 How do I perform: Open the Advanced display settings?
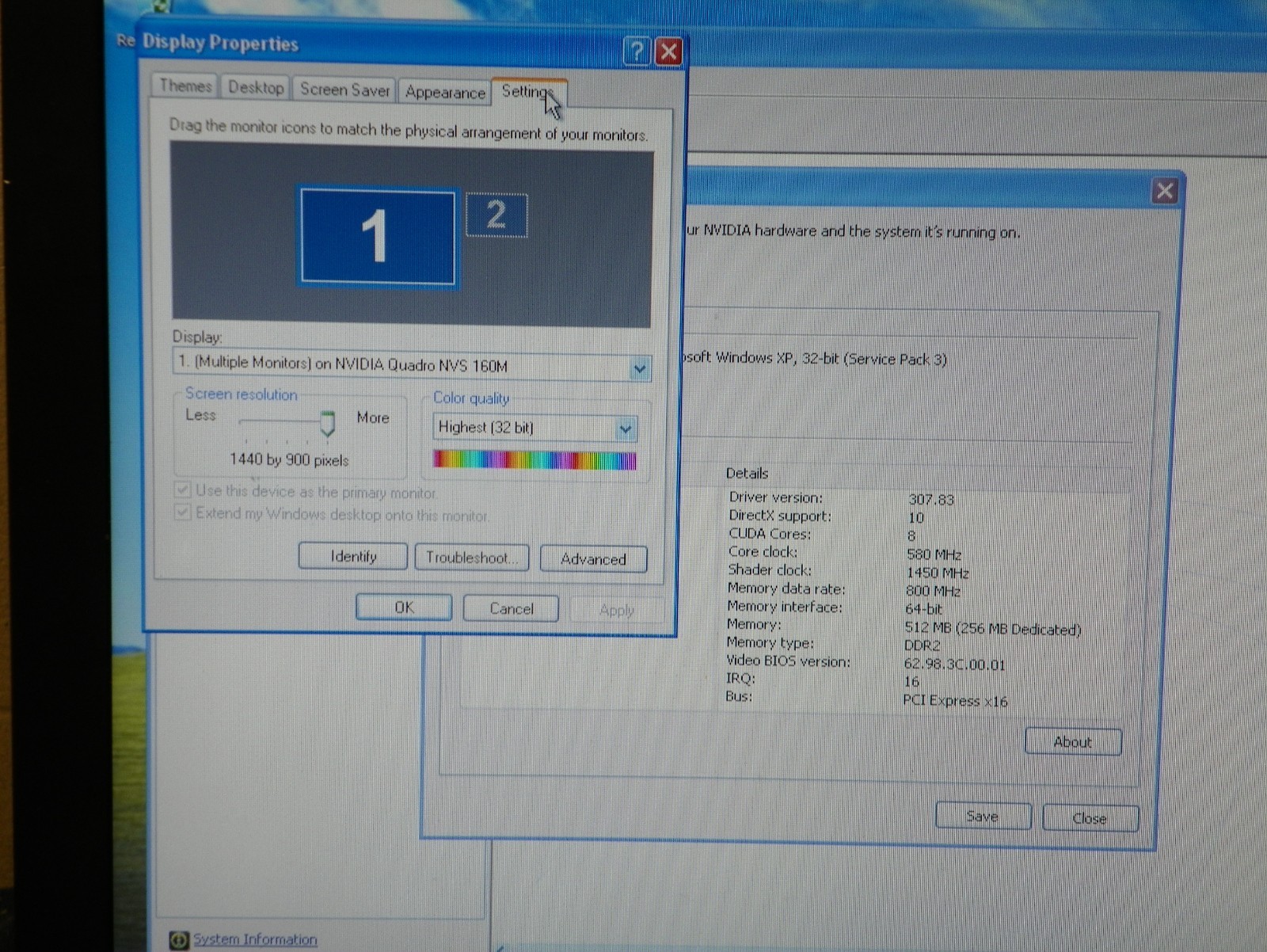pyautogui.click(x=593, y=558)
